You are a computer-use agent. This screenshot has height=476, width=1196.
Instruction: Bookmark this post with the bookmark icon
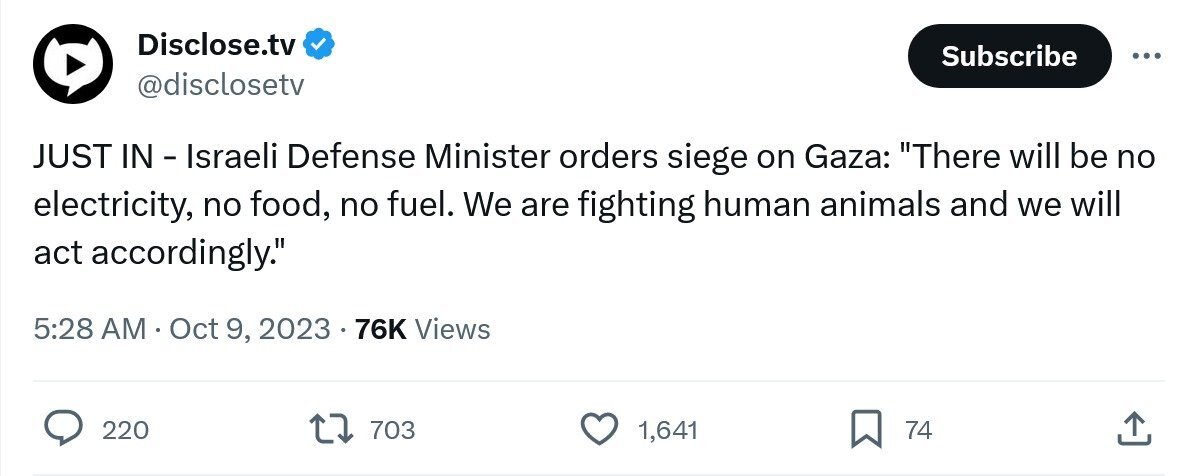(x=863, y=430)
